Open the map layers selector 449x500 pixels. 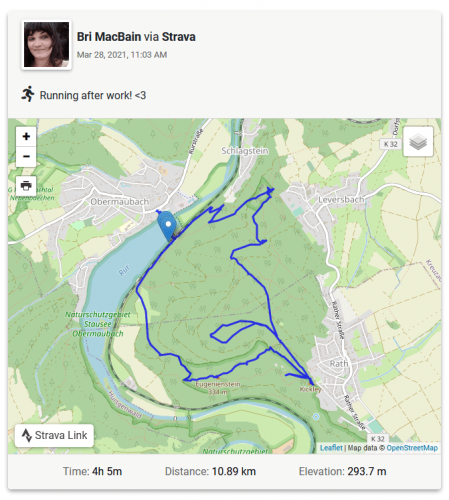[418, 142]
